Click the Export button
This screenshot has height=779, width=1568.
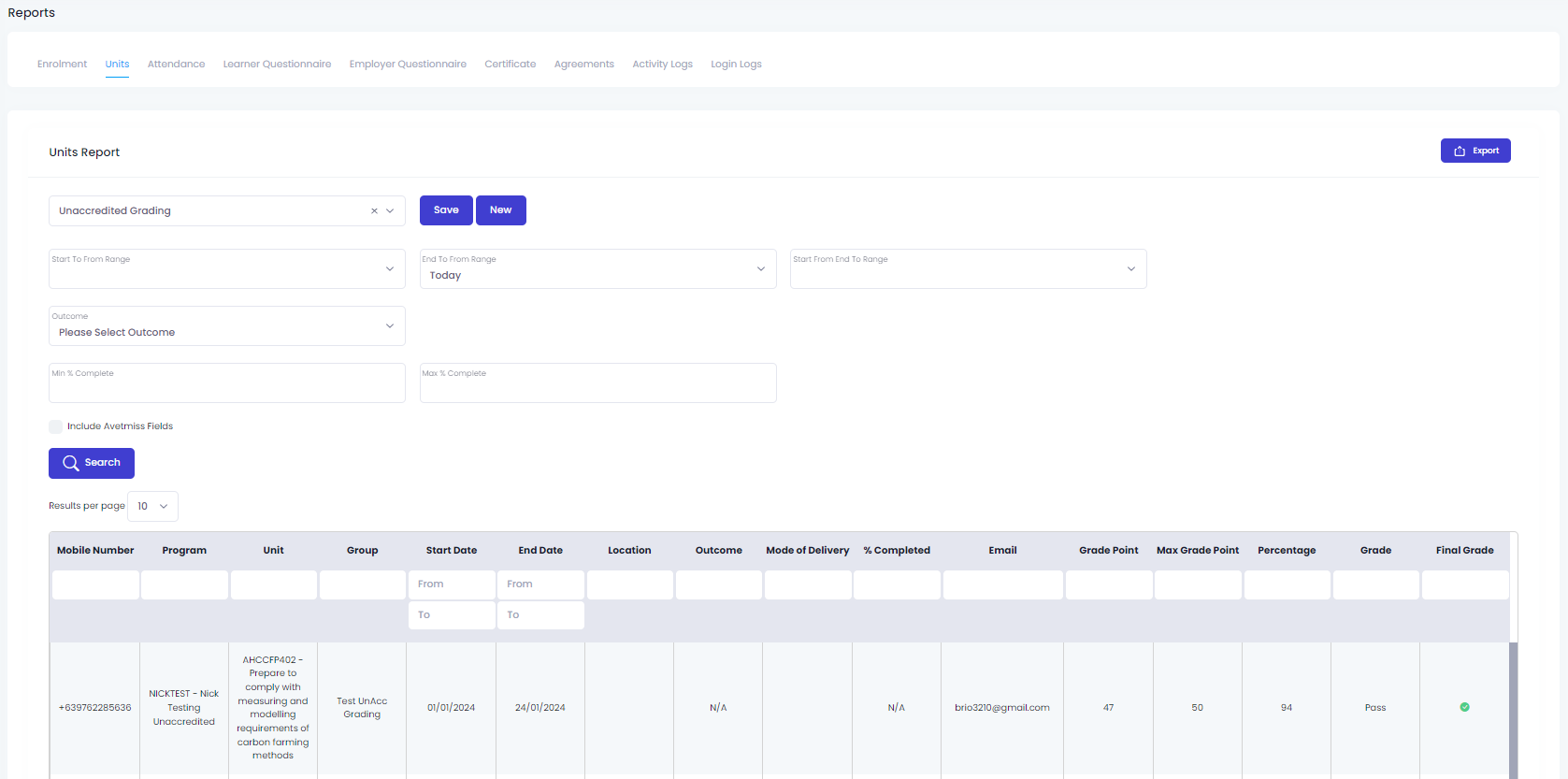click(x=1475, y=151)
